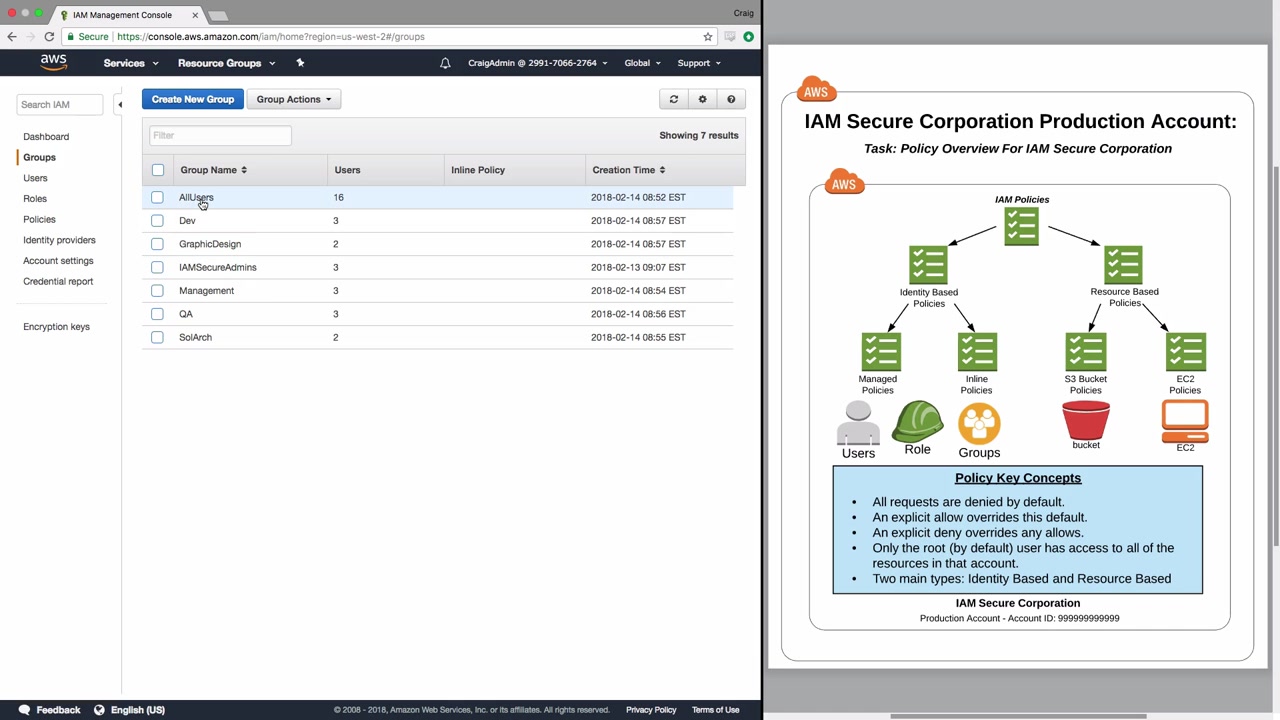Click the slide window vertical scrollbar

point(1275,355)
